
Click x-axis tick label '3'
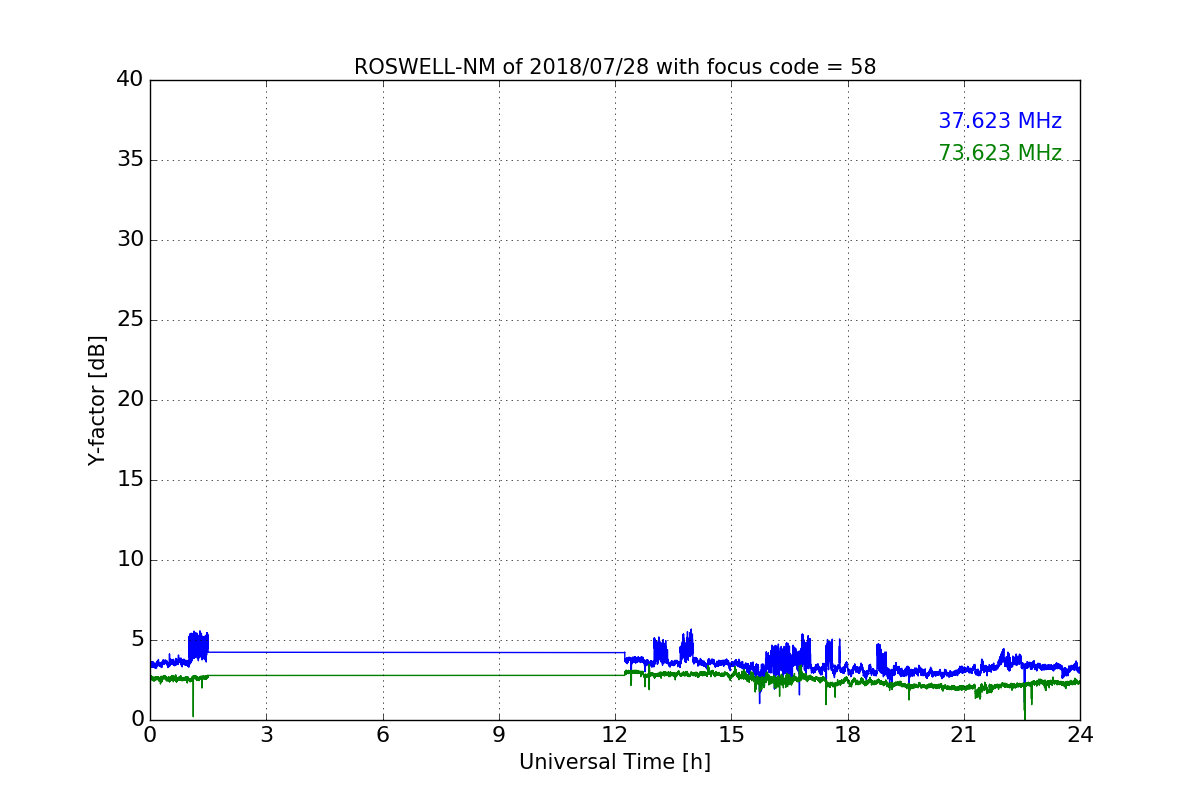pos(266,734)
